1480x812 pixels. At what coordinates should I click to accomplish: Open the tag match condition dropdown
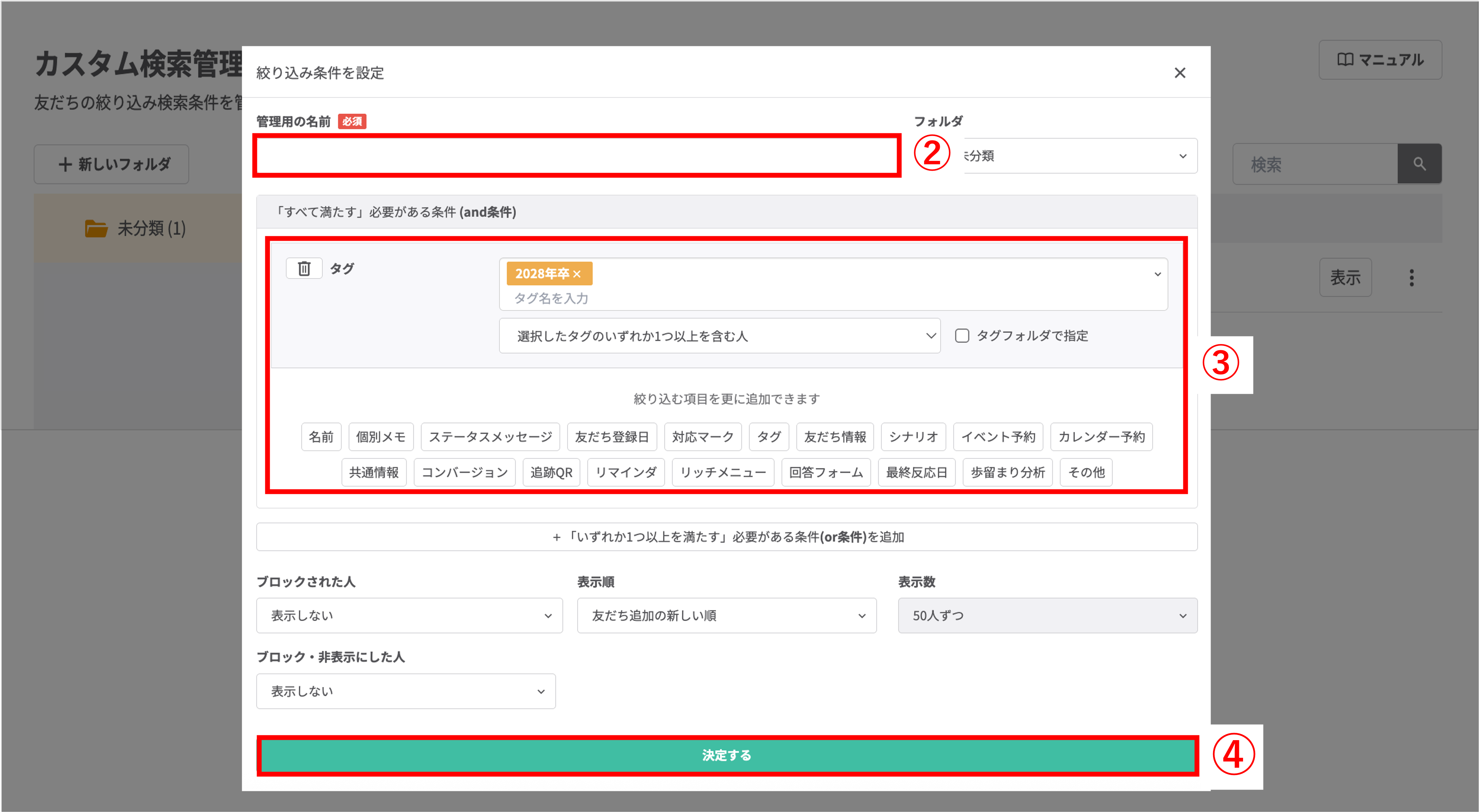719,336
